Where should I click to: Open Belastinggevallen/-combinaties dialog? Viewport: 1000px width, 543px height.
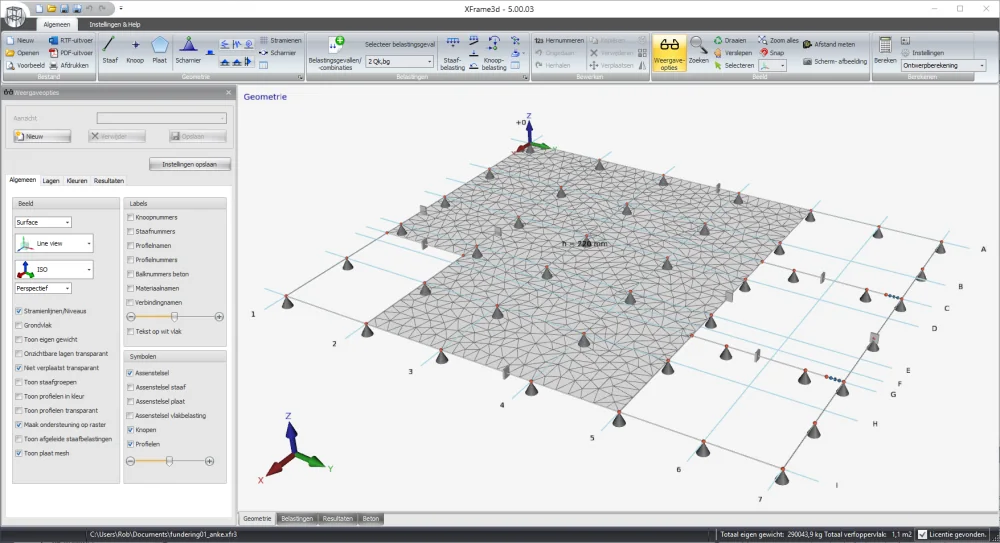click(x=335, y=53)
